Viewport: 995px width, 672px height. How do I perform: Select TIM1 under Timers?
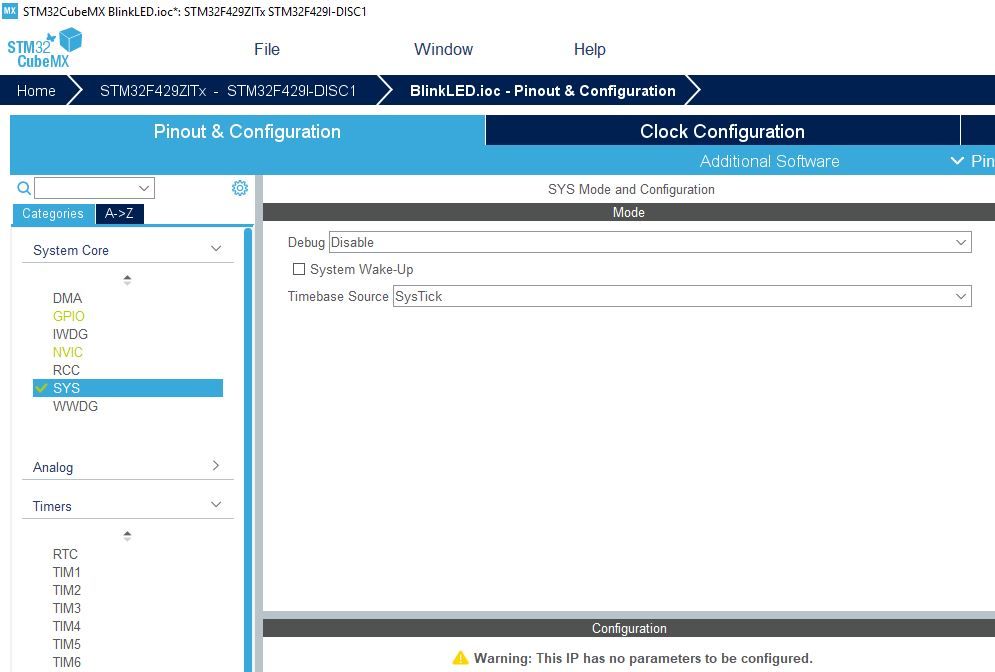67,572
